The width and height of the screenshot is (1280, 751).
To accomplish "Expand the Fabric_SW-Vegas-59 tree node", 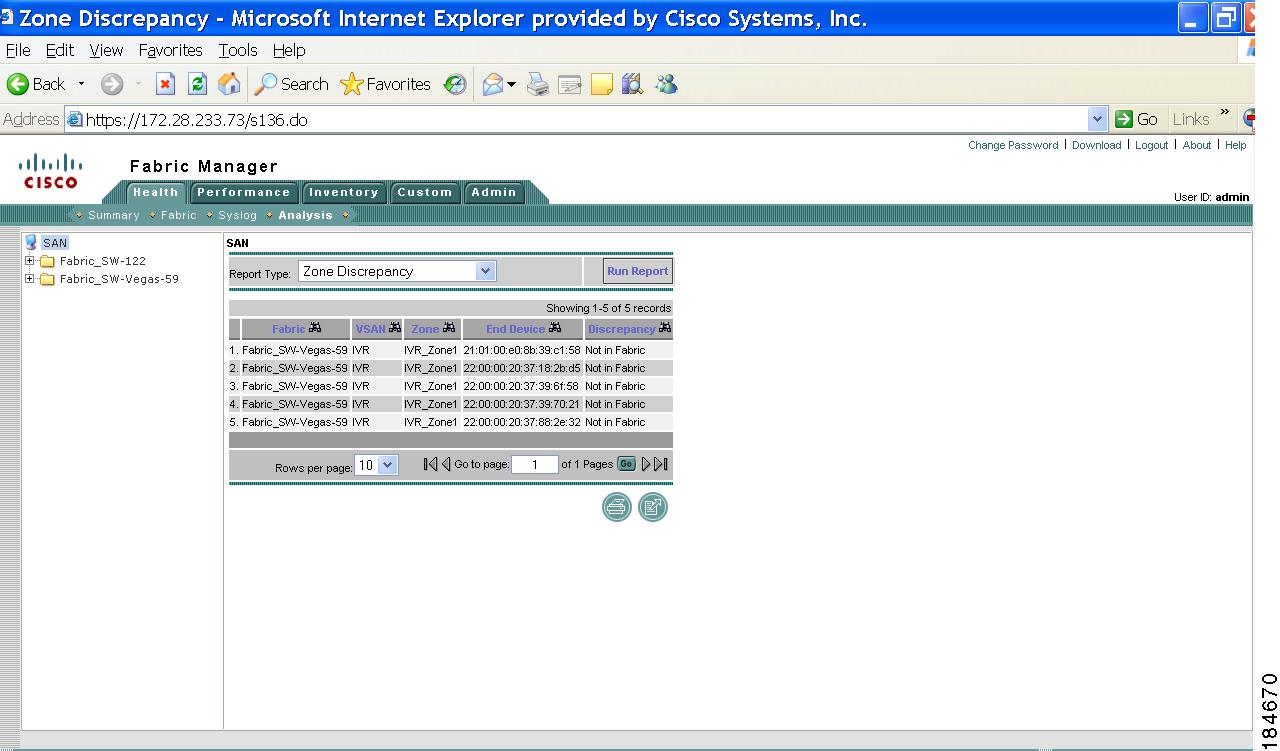I will click(29, 279).
